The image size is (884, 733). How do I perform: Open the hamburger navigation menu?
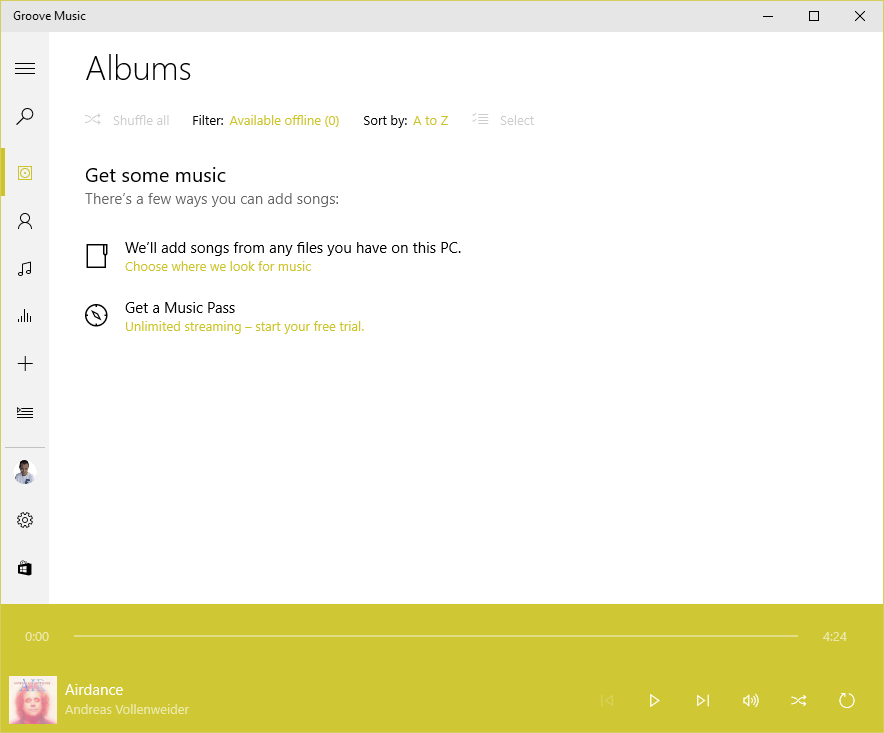25,68
